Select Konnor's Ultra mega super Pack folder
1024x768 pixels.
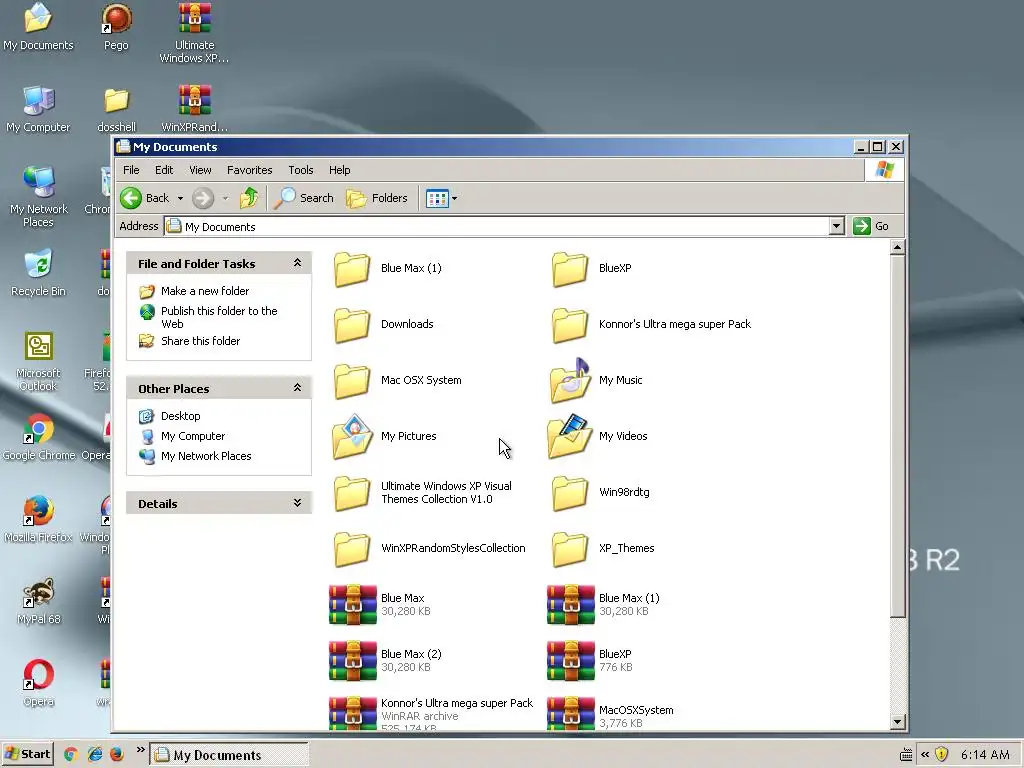570,325
